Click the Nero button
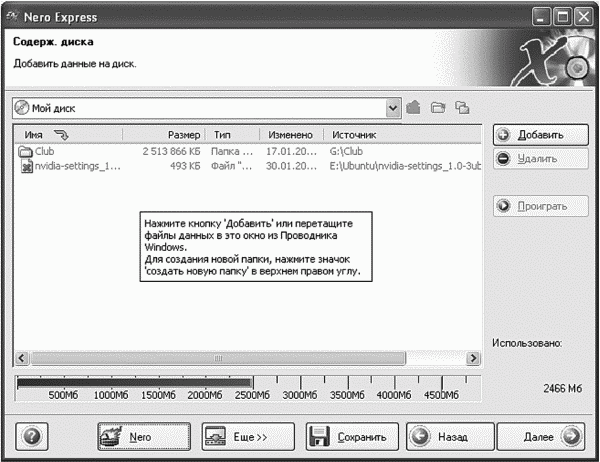 [x=144, y=436]
